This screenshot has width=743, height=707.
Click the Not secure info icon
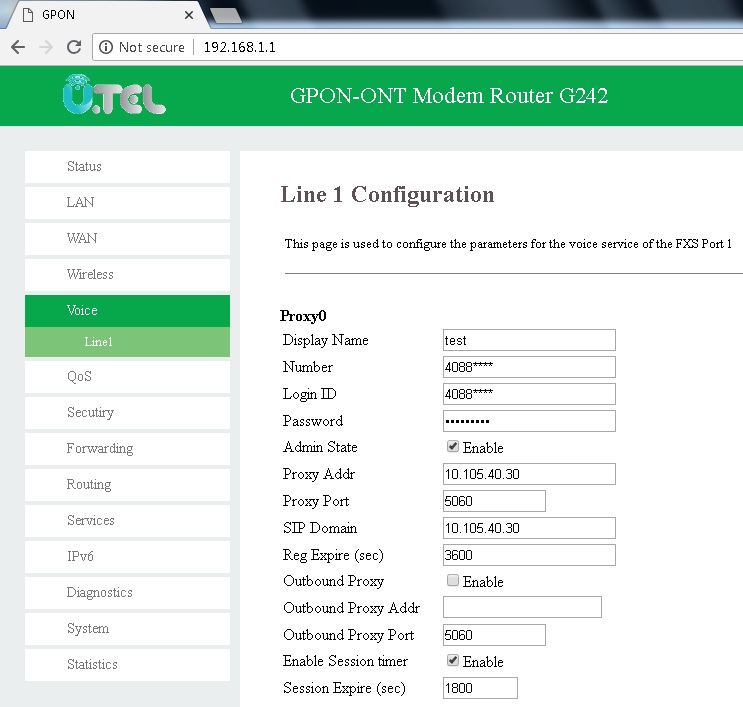(107, 47)
